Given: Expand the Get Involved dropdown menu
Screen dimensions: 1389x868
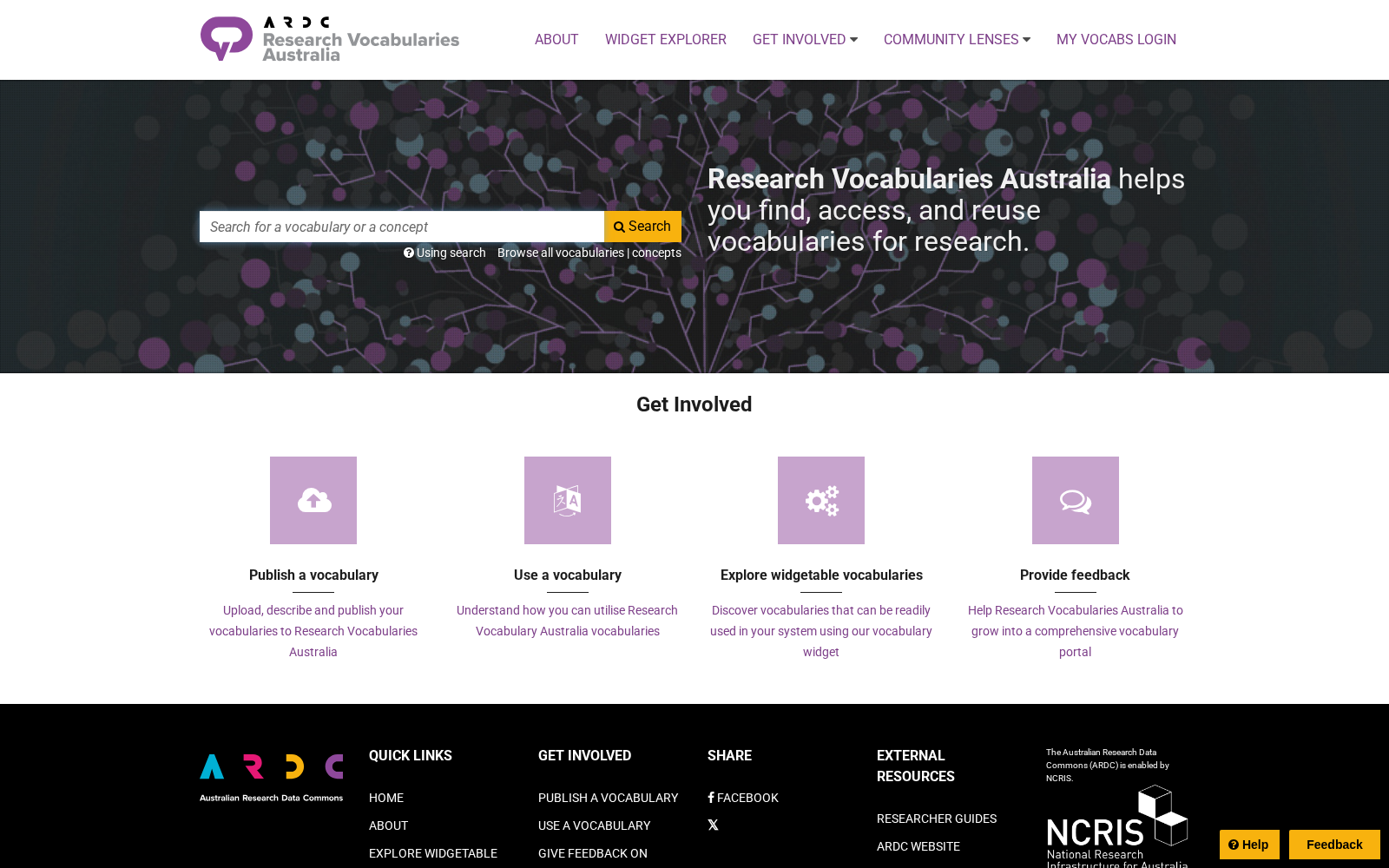Looking at the screenshot, I should tap(805, 39).
